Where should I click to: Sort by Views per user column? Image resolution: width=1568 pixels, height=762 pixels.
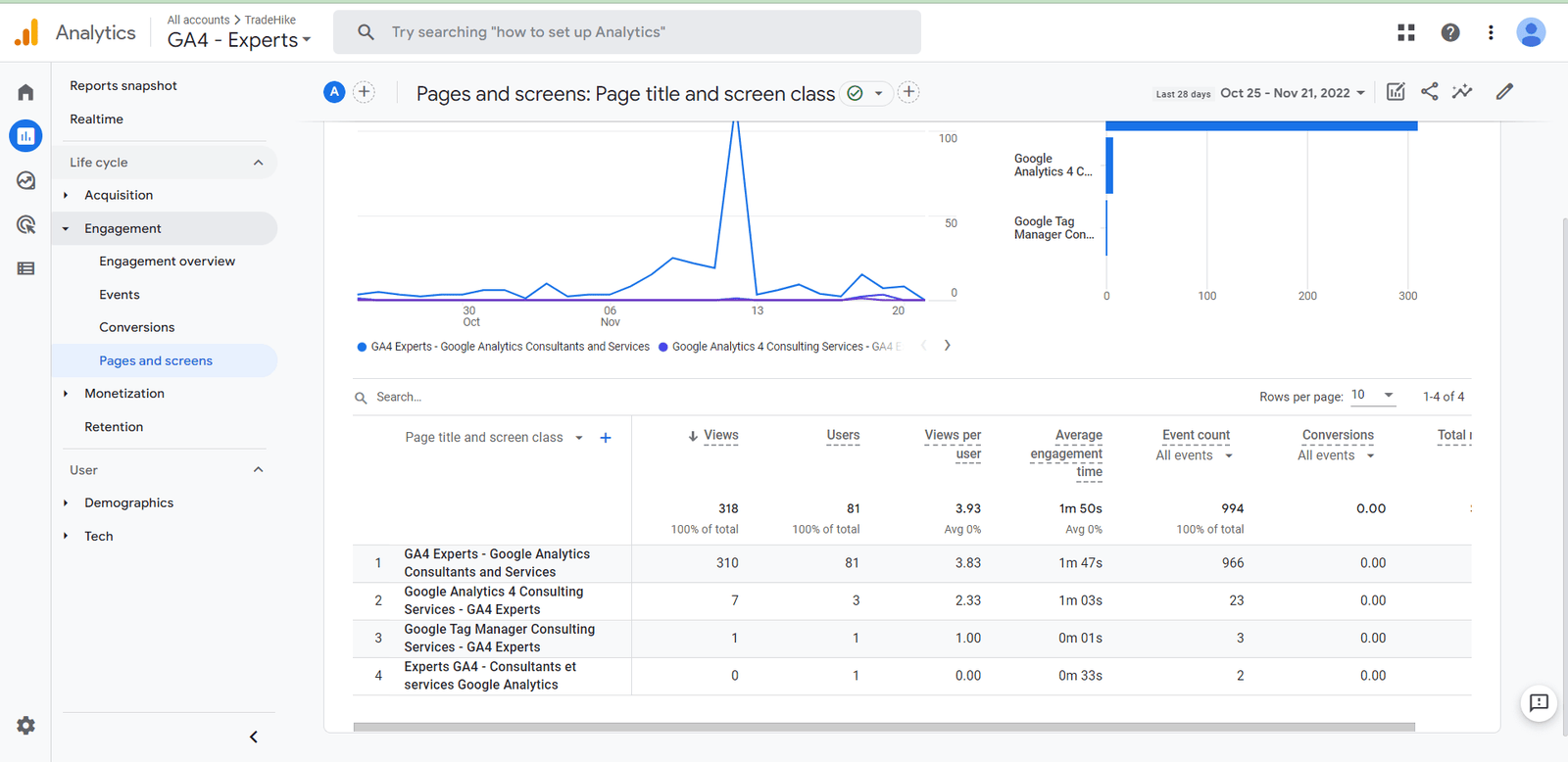953,445
